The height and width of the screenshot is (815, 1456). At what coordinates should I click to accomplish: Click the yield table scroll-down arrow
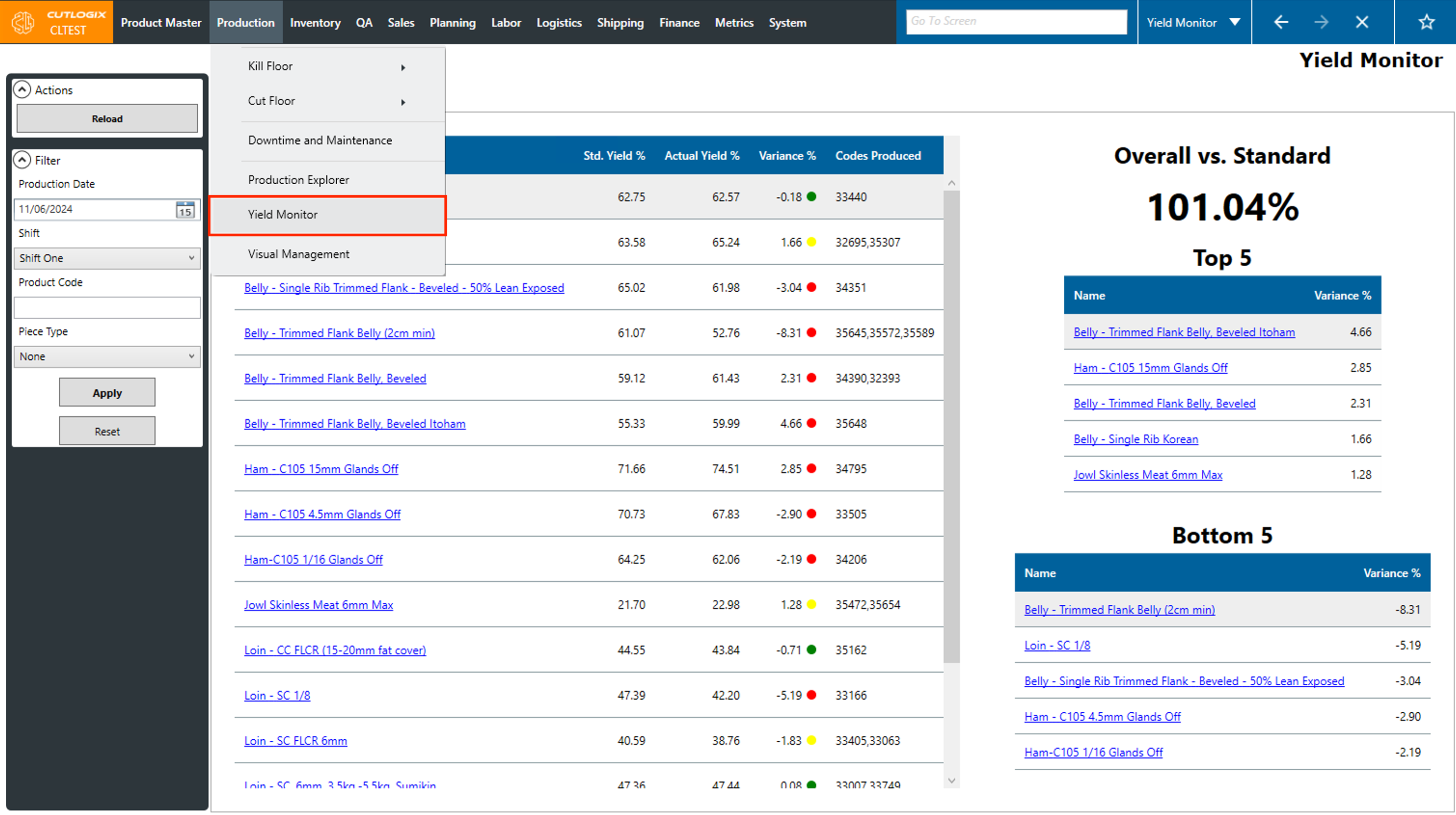(951, 781)
